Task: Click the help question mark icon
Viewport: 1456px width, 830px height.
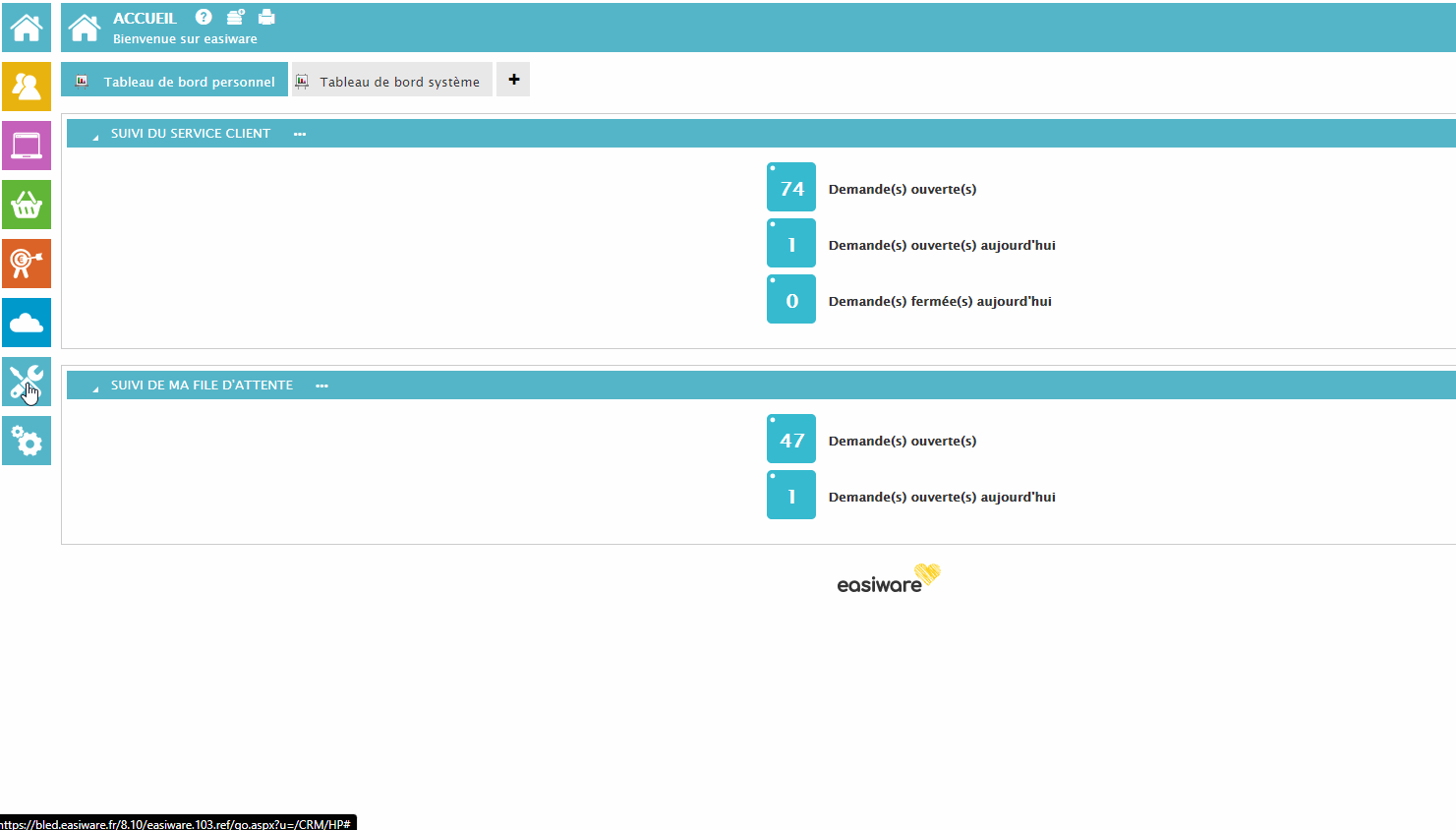Action: click(x=204, y=17)
